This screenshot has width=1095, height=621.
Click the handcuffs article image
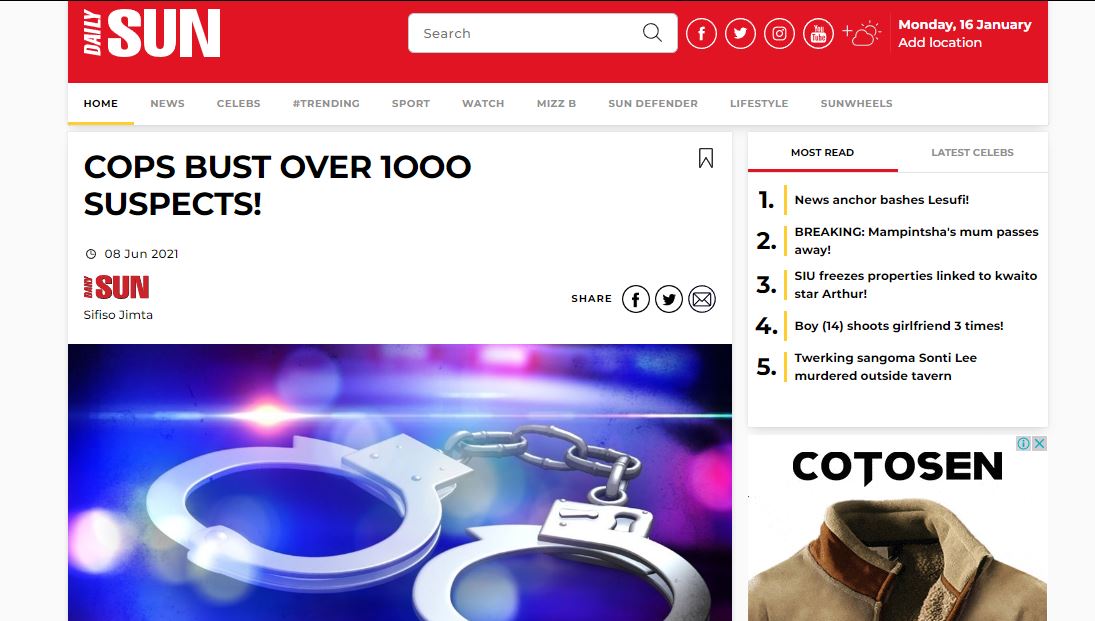(x=399, y=482)
